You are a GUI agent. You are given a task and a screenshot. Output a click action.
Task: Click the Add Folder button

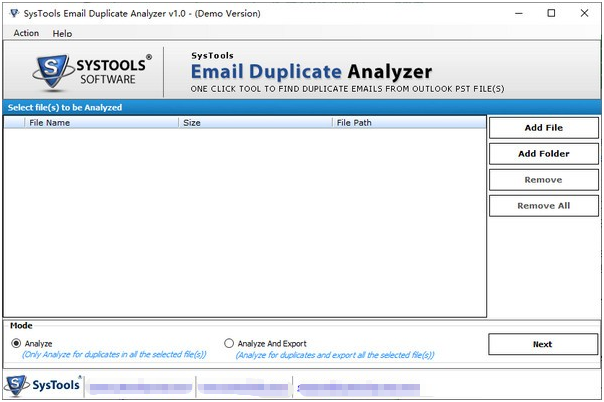(544, 154)
